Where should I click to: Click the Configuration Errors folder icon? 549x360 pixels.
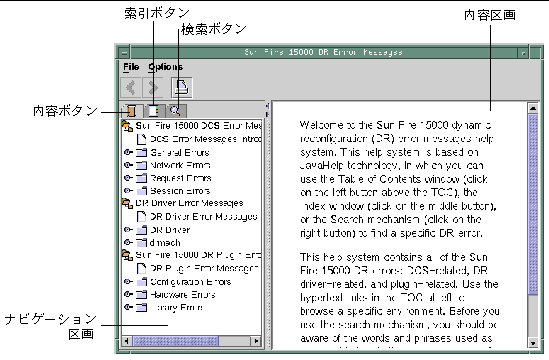[x=141, y=282]
